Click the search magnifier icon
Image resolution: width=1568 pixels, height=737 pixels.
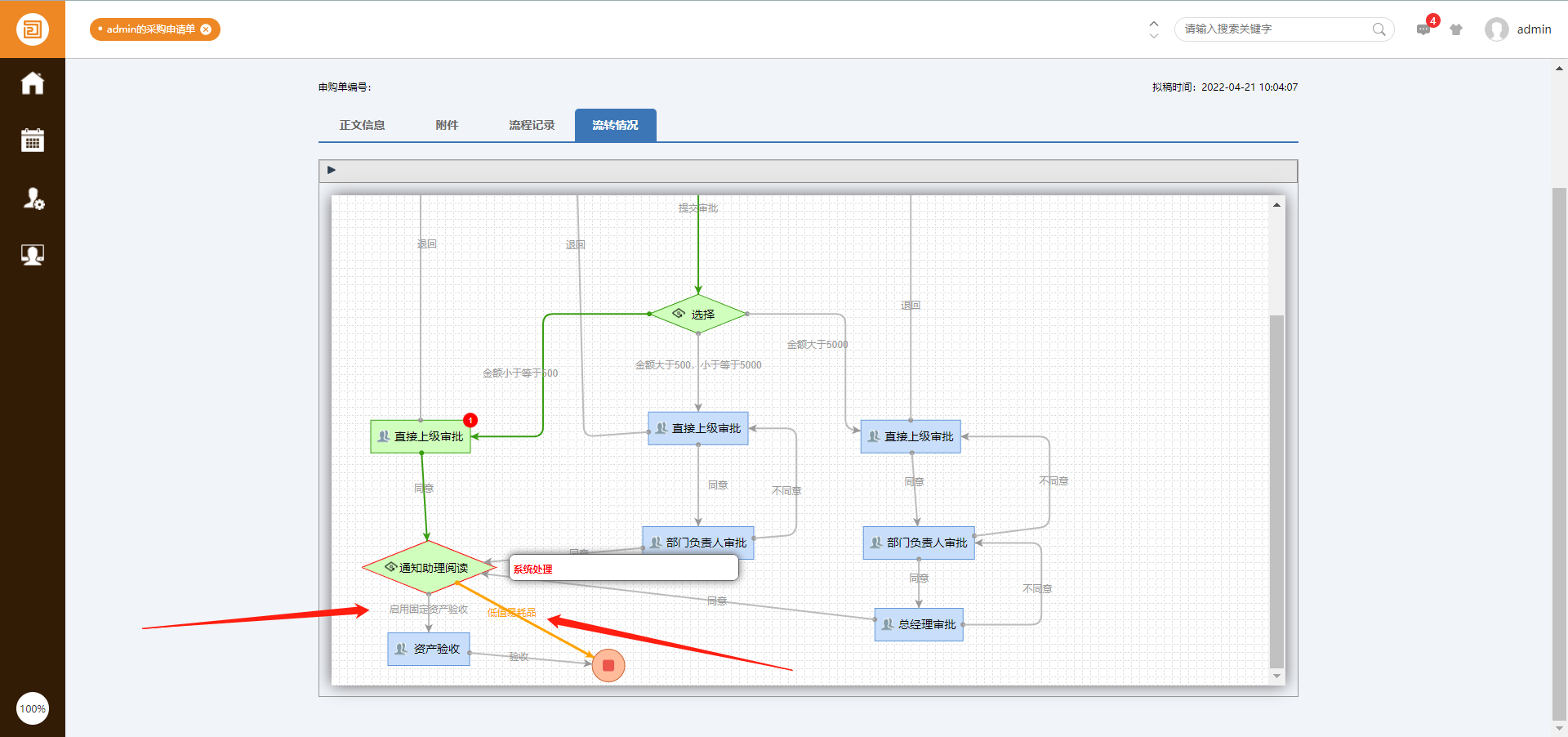(x=1379, y=29)
